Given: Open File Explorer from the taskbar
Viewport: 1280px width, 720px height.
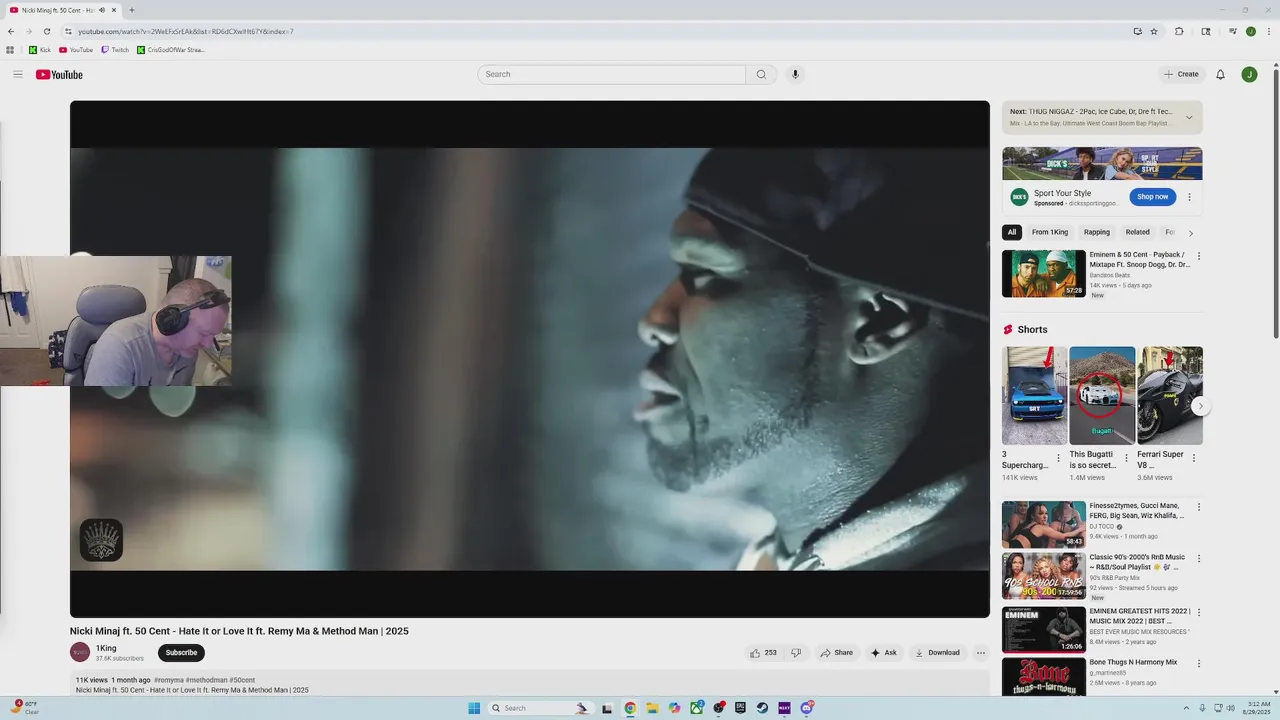Looking at the screenshot, I should [652, 708].
